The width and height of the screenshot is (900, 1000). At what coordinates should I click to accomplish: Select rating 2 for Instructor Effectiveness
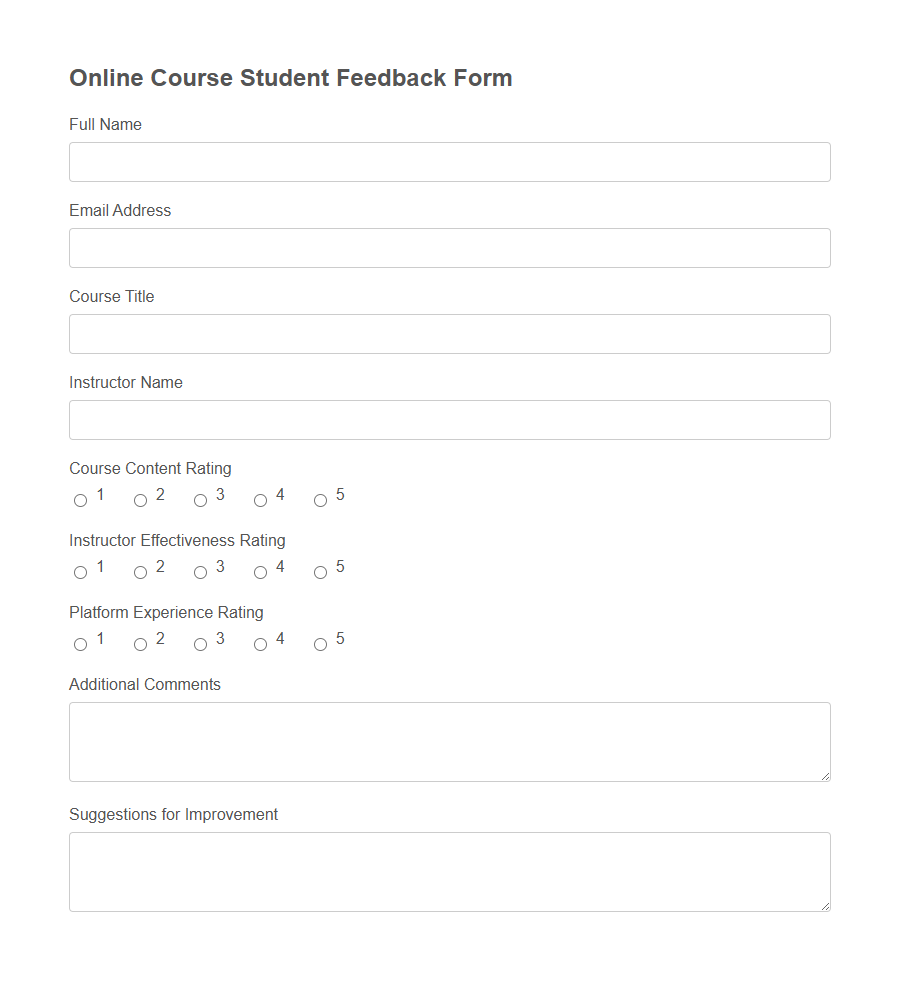click(140, 572)
